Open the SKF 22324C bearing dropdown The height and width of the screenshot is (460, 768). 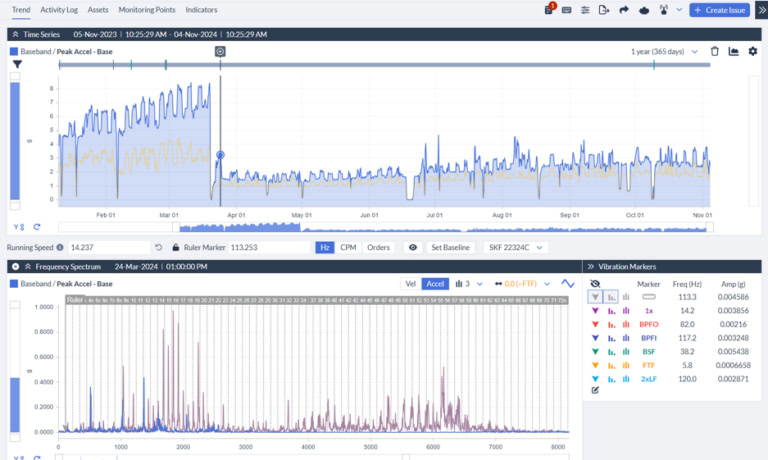click(515, 247)
